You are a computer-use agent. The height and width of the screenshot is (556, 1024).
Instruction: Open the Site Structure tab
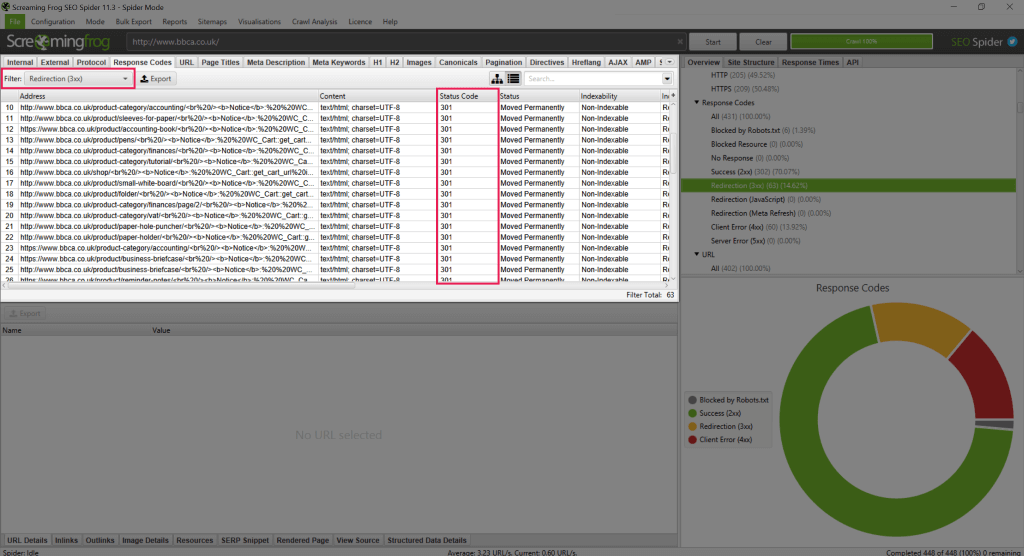(x=750, y=62)
